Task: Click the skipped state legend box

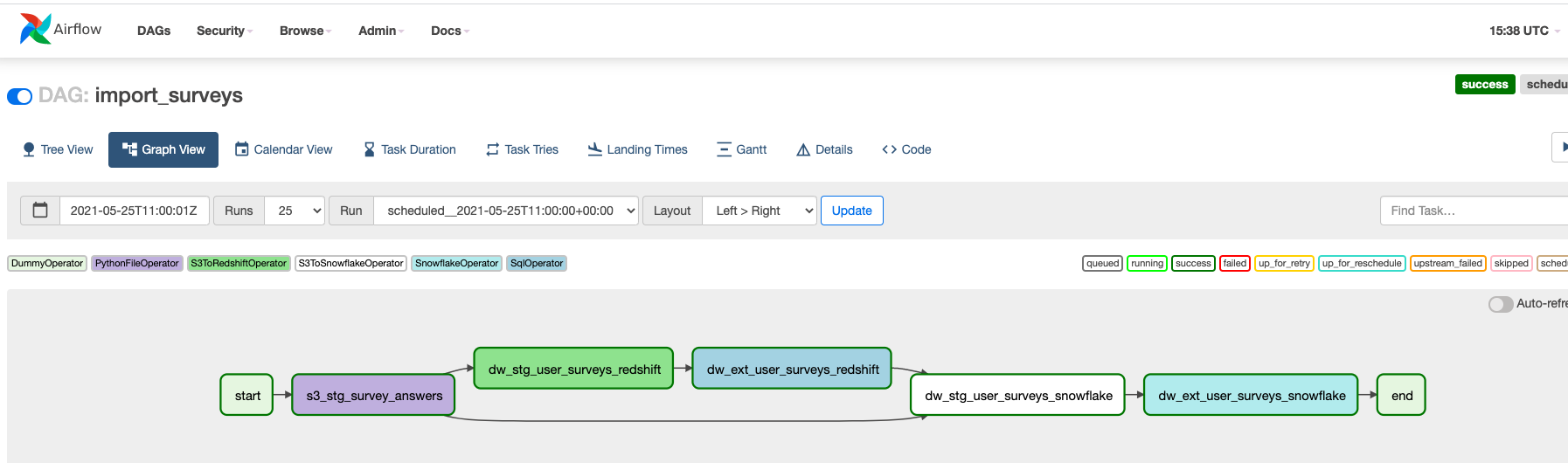Action: click(1511, 263)
